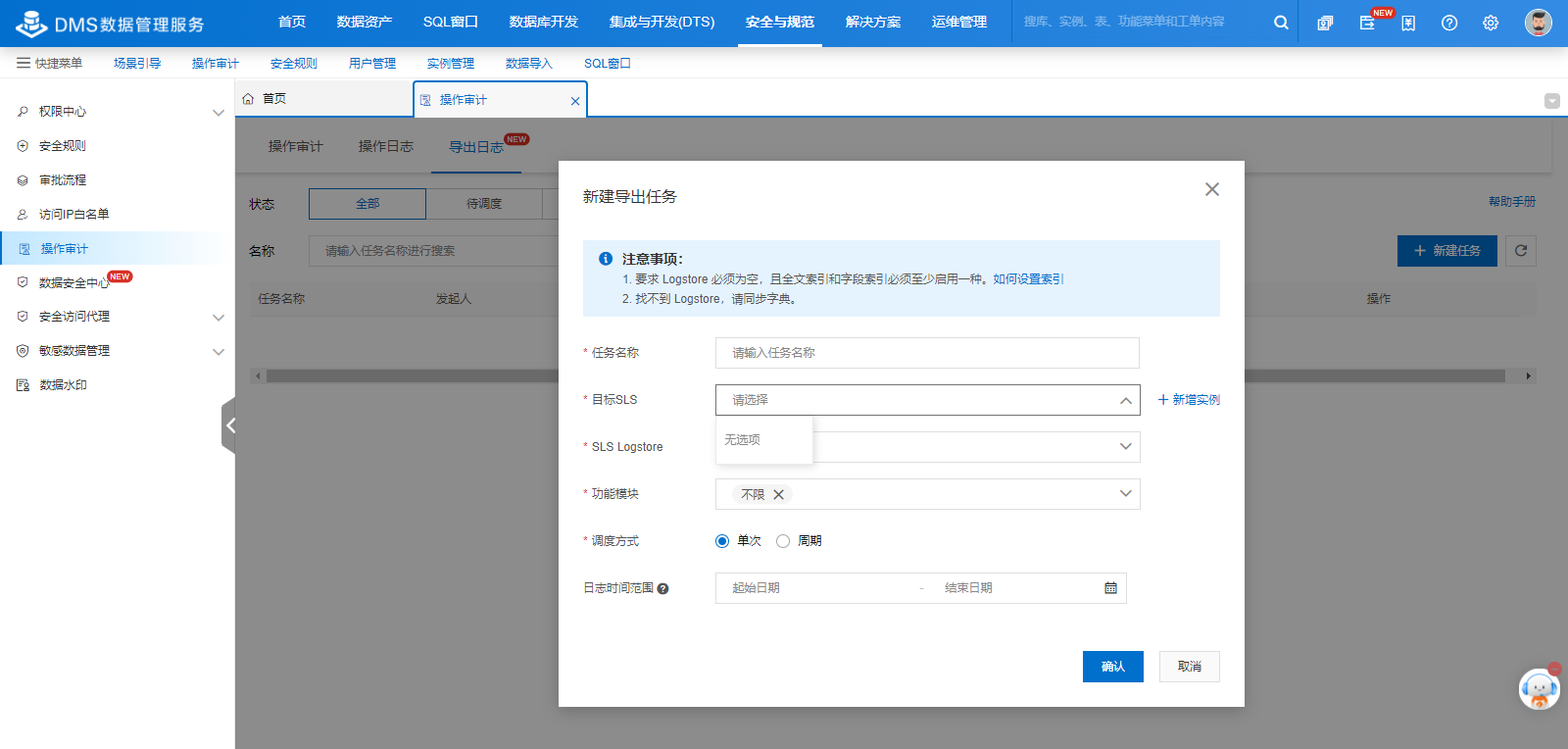Click the refresh icon next to 新建任务
1568x749 pixels.
pos(1521,251)
